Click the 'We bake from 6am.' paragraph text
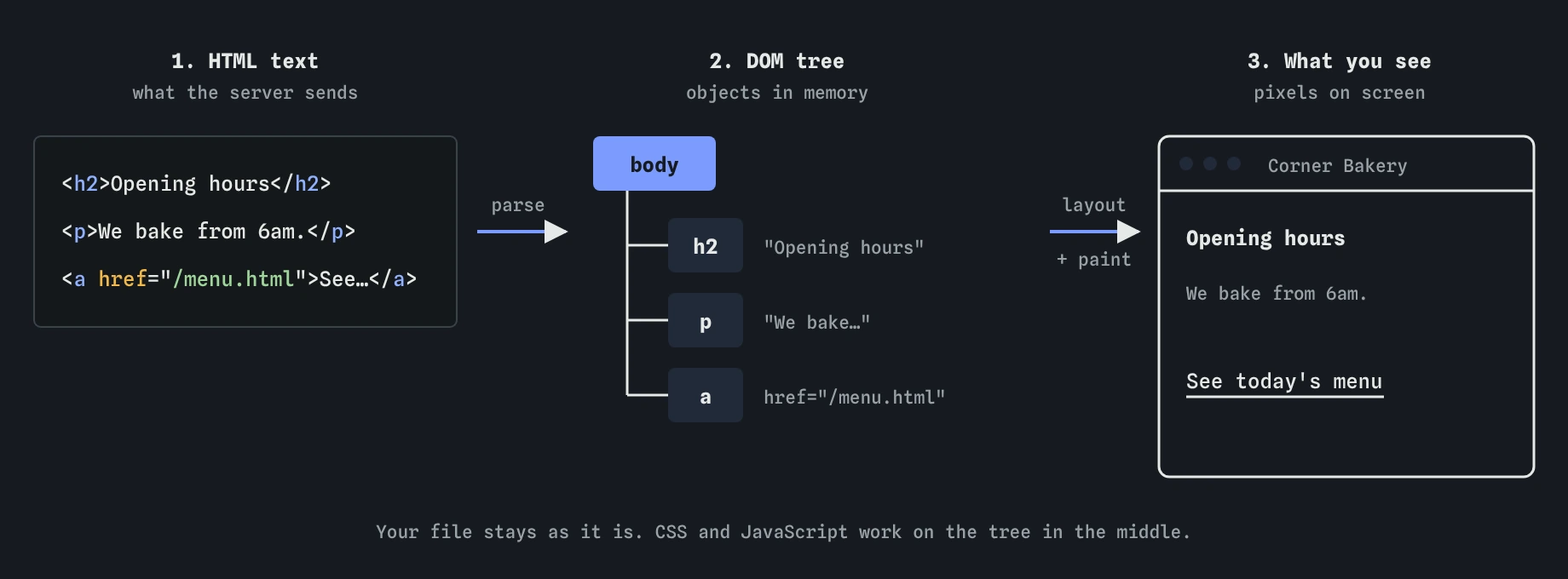Image resolution: width=1568 pixels, height=579 pixels. [1277, 294]
